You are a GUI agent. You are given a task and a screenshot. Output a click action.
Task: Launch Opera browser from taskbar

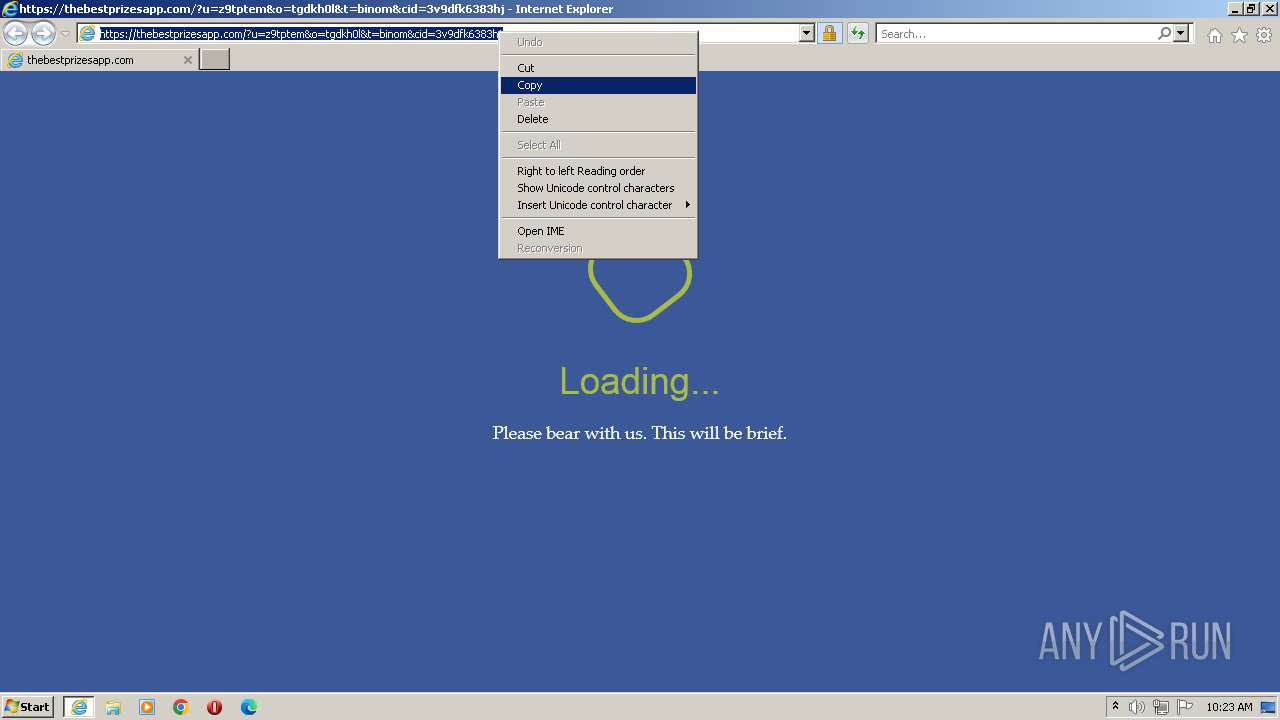point(214,707)
